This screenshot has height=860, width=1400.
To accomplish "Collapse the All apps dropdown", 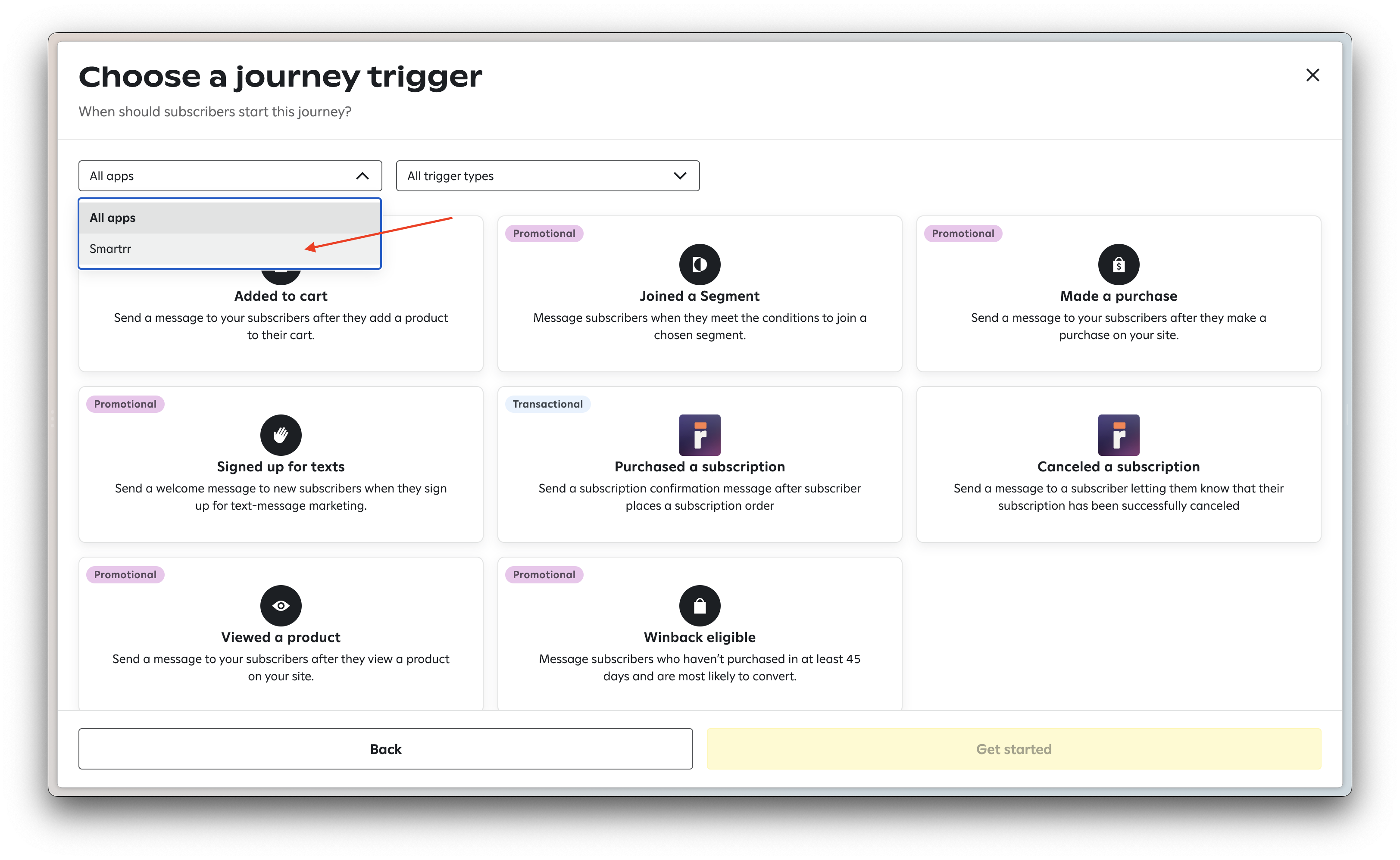I will click(x=362, y=176).
